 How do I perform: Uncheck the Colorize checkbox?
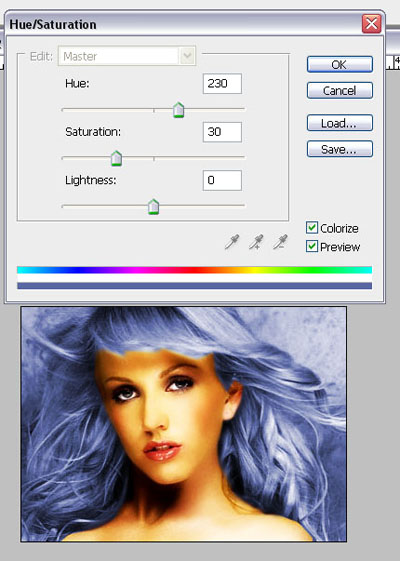coord(312,228)
